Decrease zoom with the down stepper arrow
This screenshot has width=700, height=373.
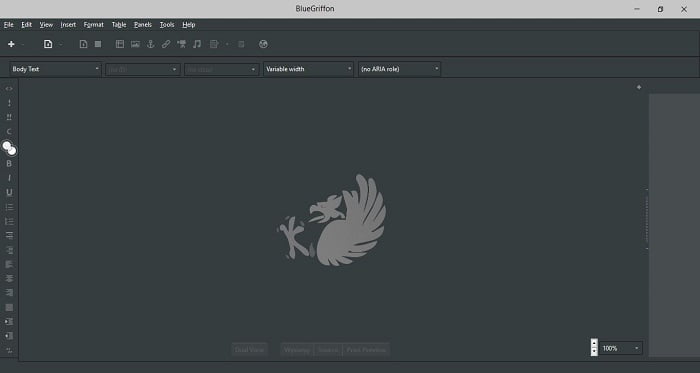pyautogui.click(x=594, y=352)
